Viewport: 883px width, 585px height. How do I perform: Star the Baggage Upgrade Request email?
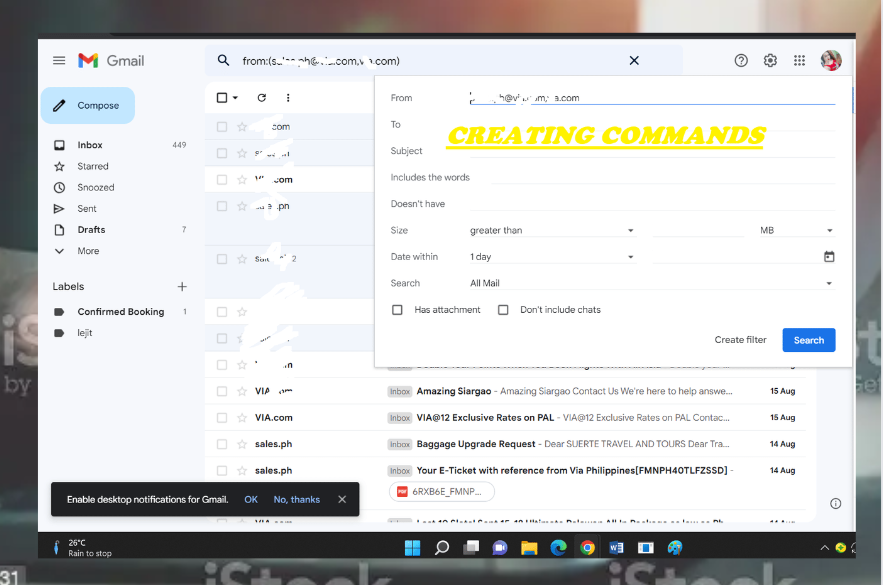[x=242, y=444]
